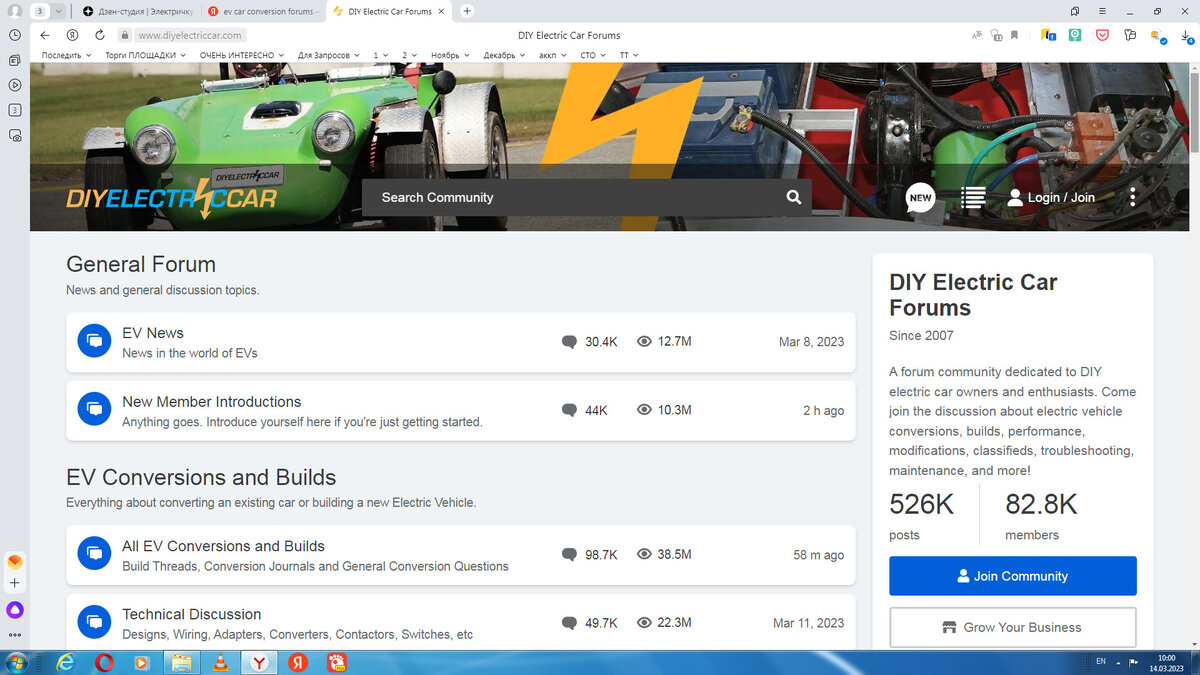Click the sidebar plus add icon
Viewport: 1200px width, 675px height.
15,583
